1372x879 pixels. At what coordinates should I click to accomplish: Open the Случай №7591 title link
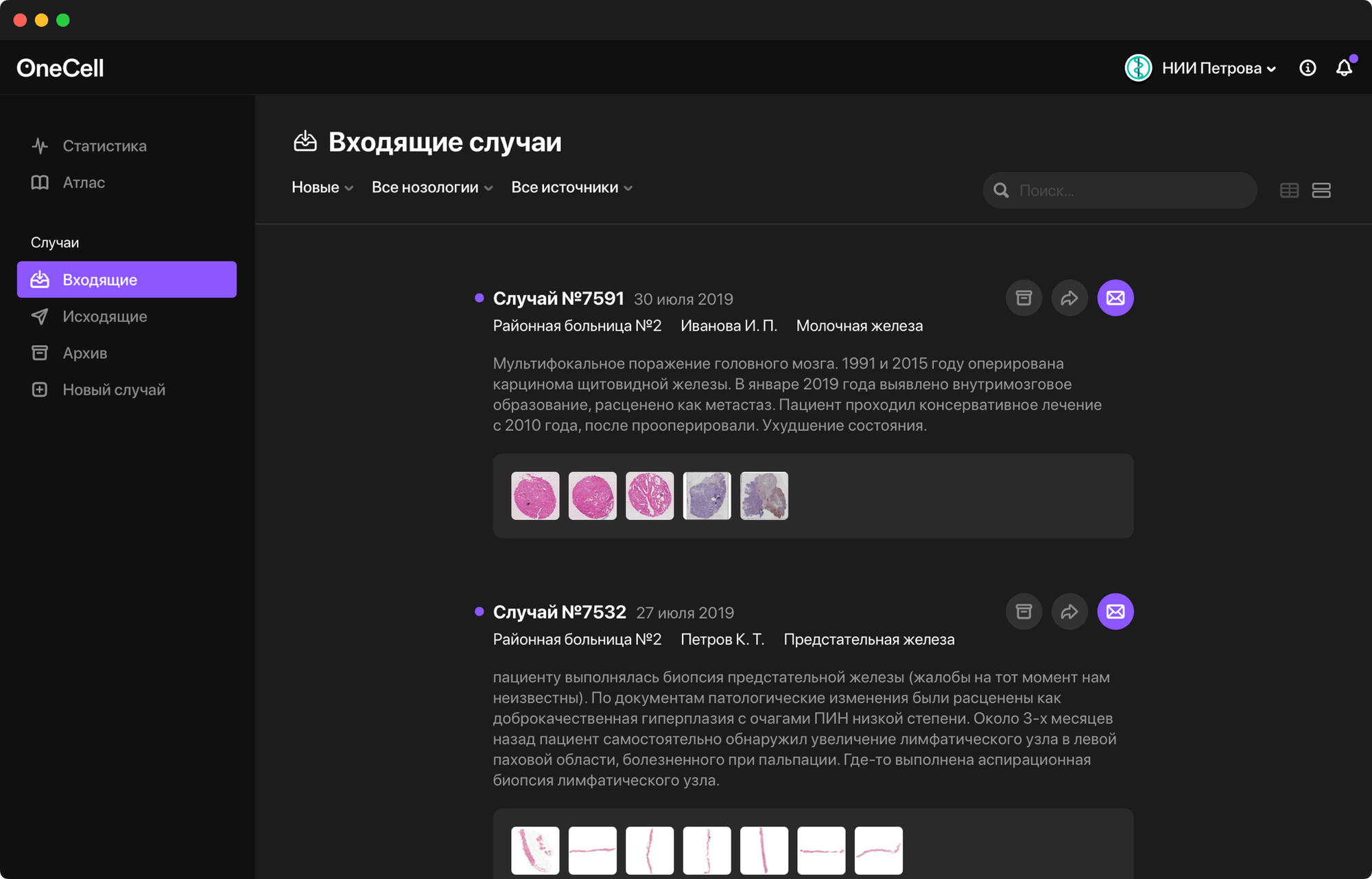[x=558, y=298]
